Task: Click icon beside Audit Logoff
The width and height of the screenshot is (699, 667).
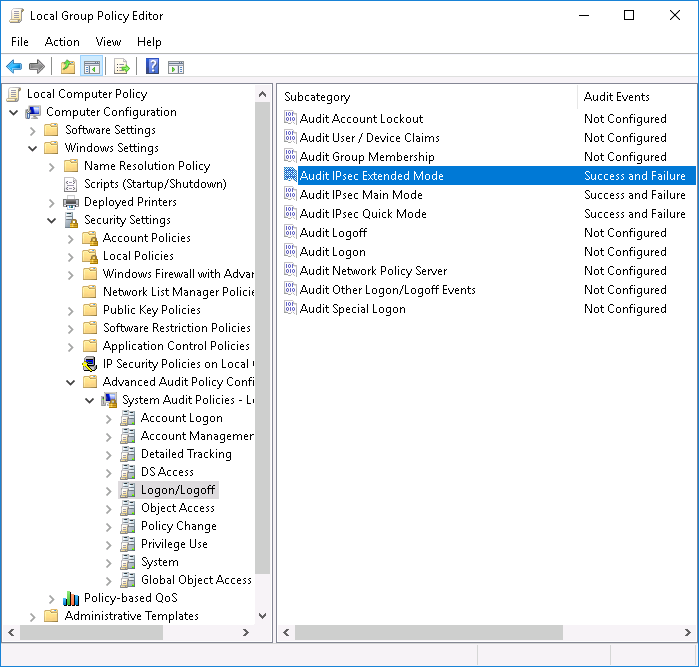Action: [290, 232]
